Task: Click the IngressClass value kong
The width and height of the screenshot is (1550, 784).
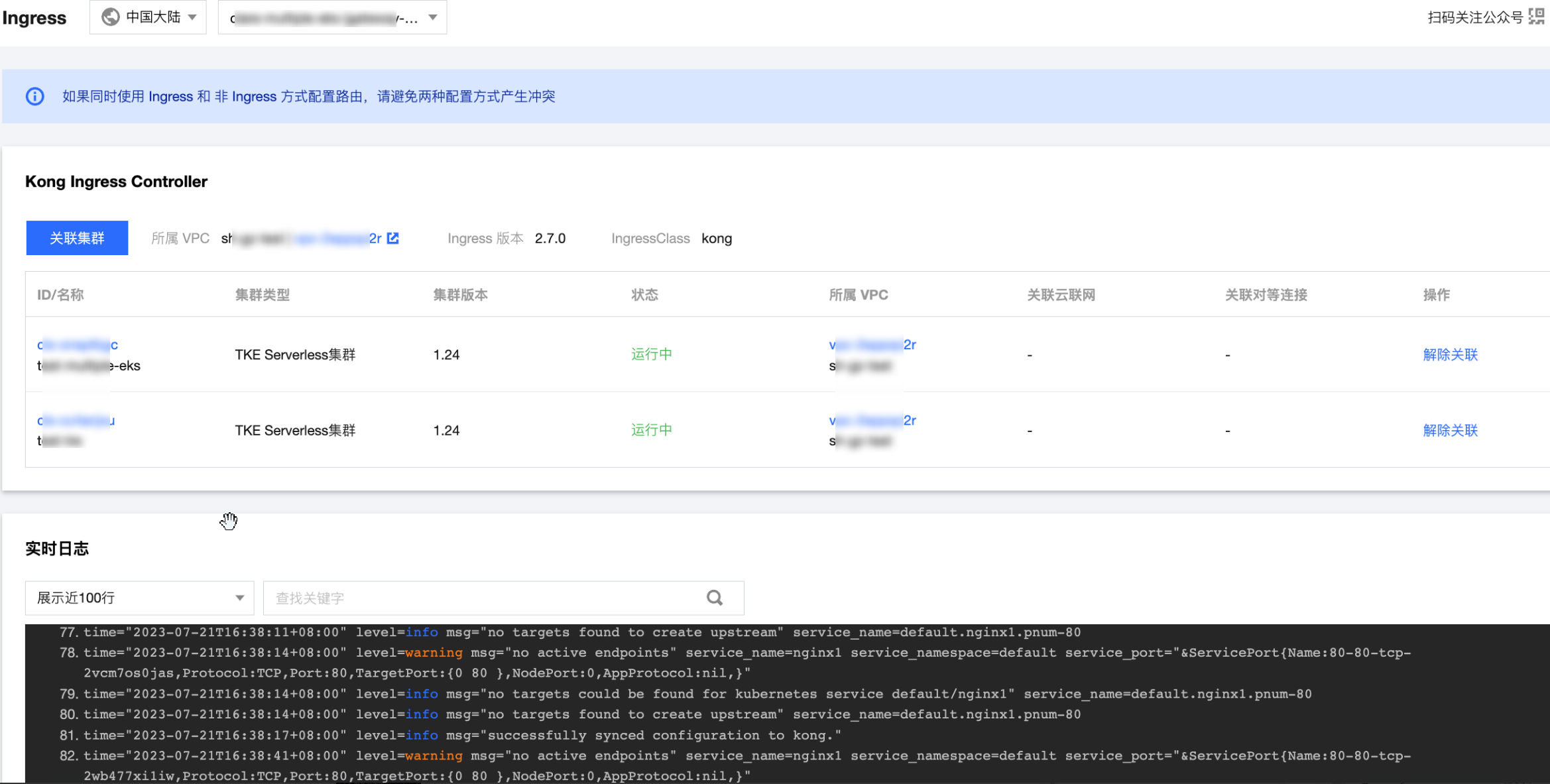Action: pyautogui.click(x=717, y=239)
